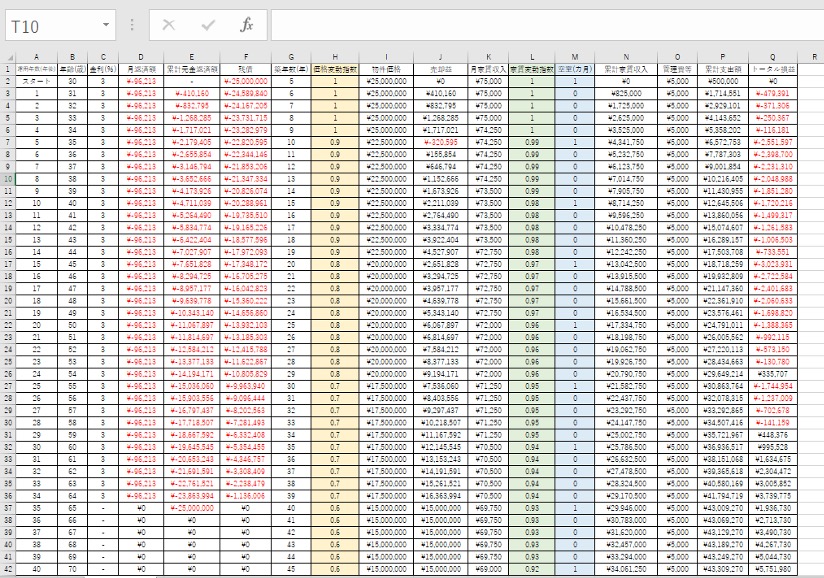Click the three-dot handle beside the Name Box

pos(132,25)
